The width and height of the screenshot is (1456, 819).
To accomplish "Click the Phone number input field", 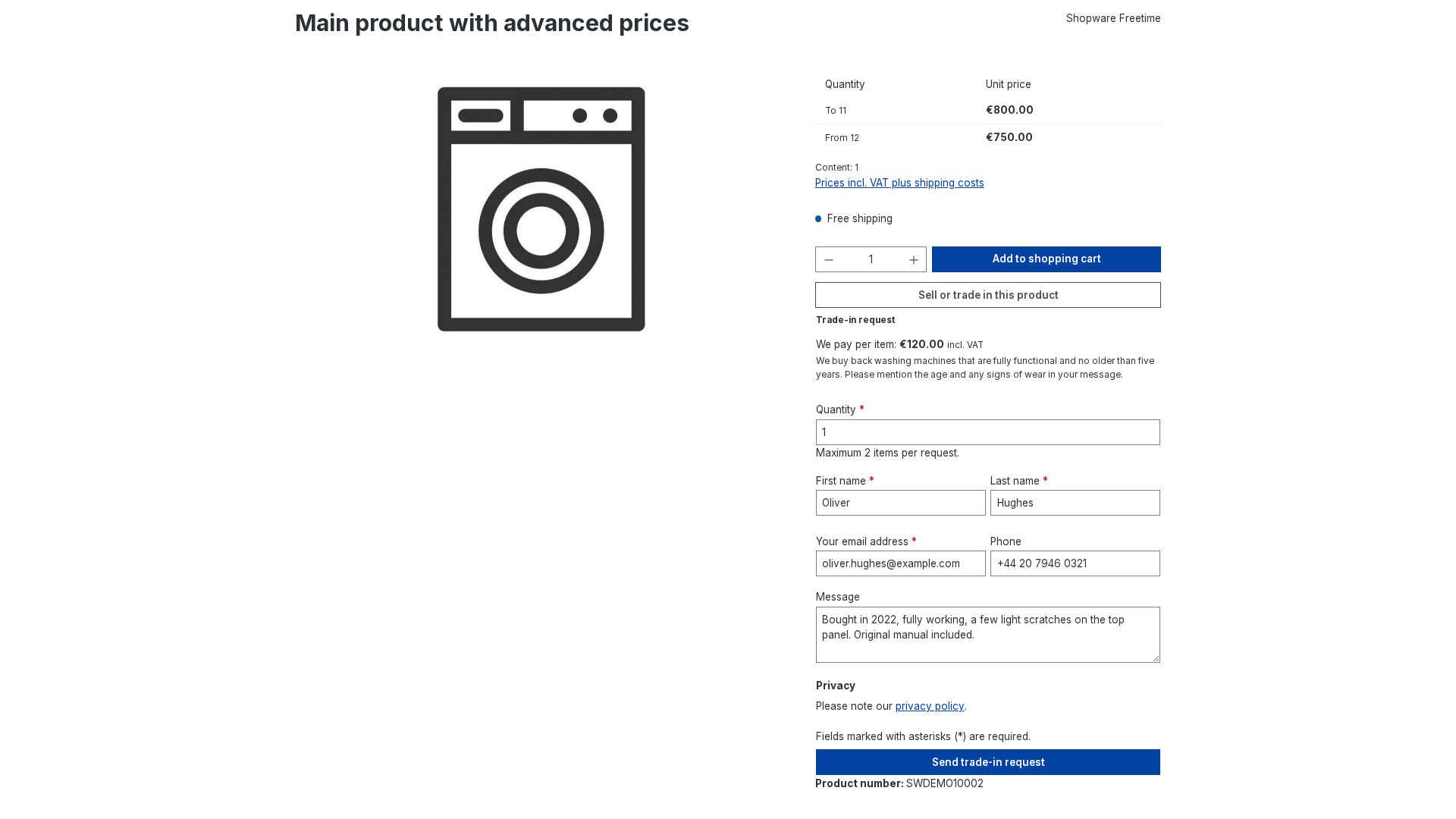I will point(1075,563).
